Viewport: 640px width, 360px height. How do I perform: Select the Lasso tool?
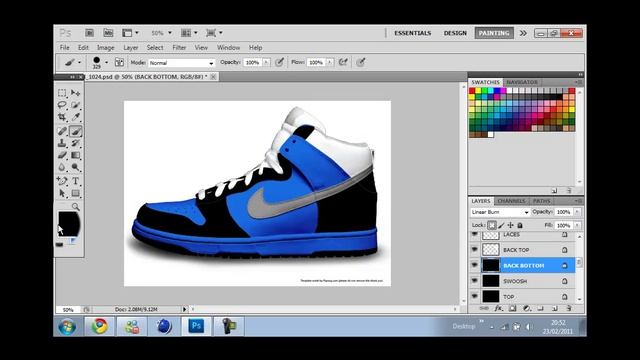coord(62,105)
